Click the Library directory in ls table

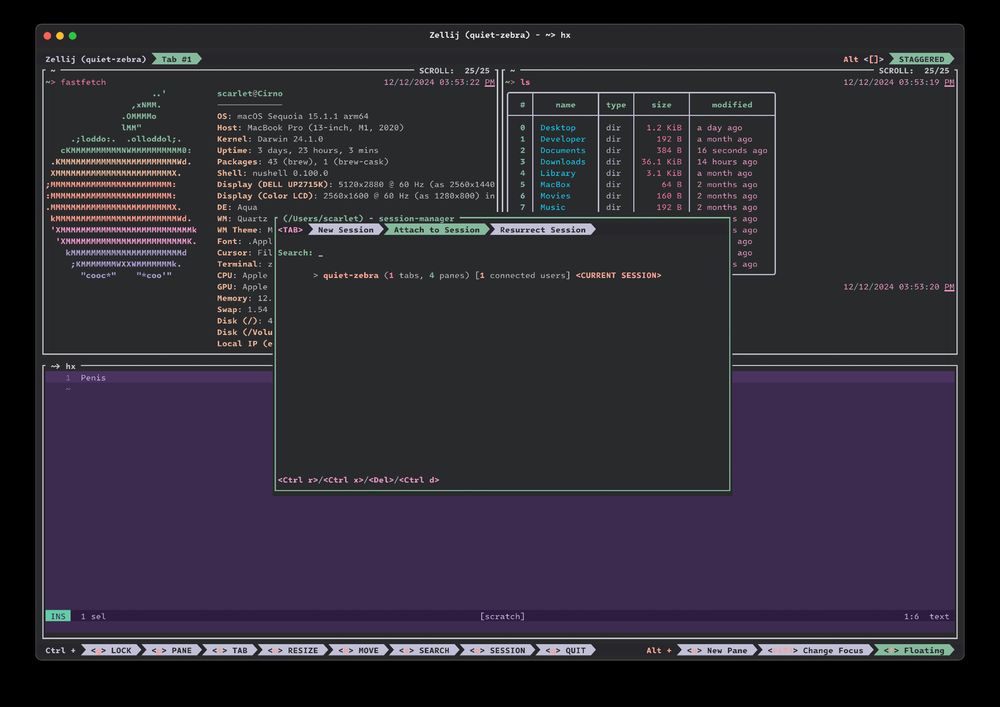point(557,173)
